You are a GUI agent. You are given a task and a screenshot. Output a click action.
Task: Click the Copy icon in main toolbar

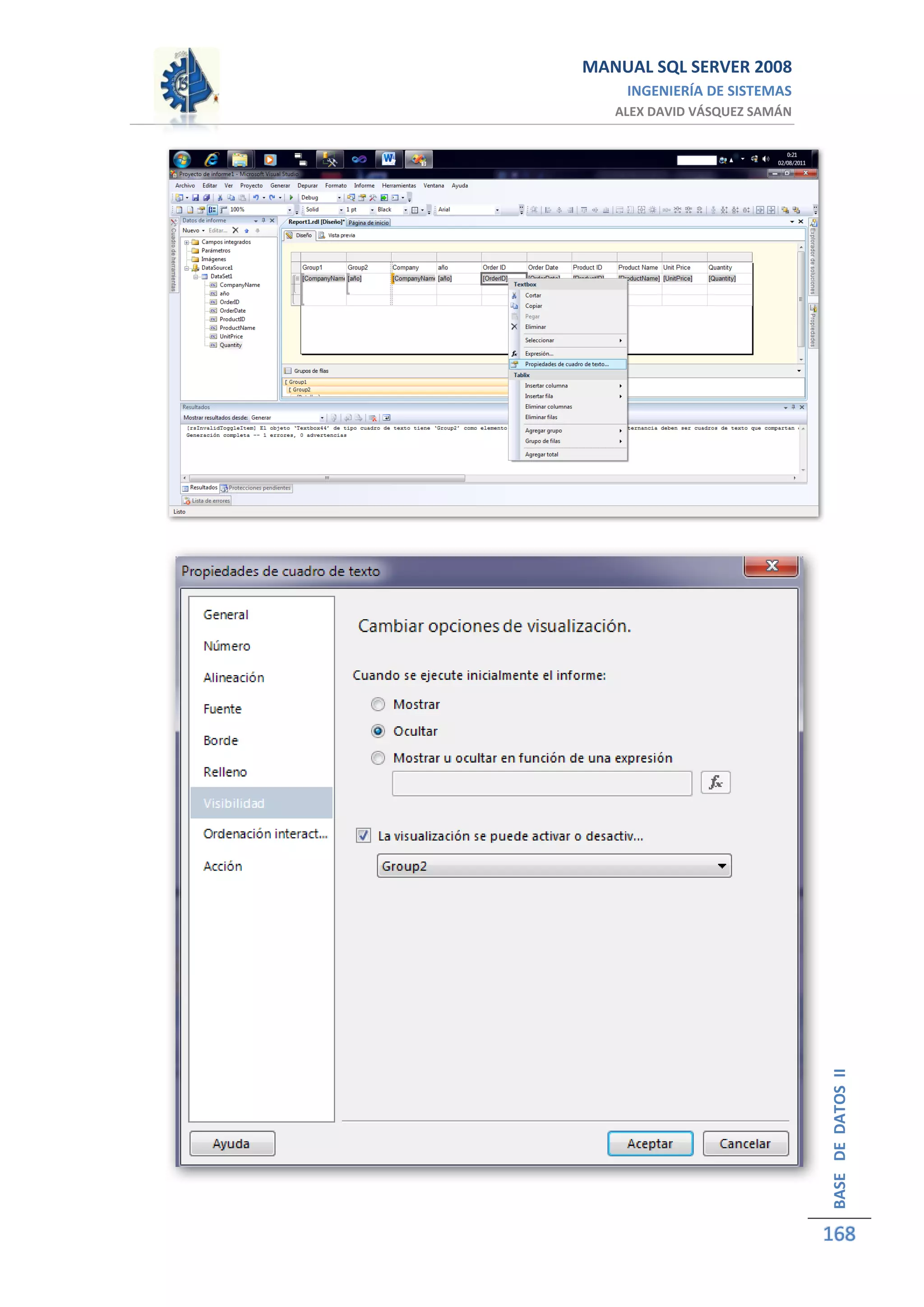coord(231,198)
